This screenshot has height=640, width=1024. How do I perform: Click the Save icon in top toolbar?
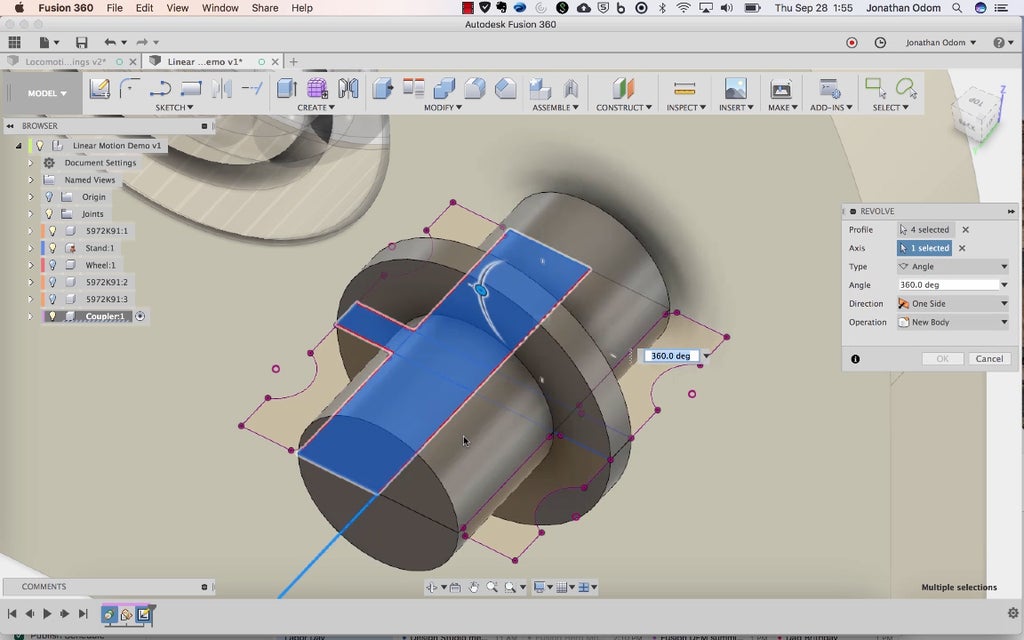click(x=81, y=43)
